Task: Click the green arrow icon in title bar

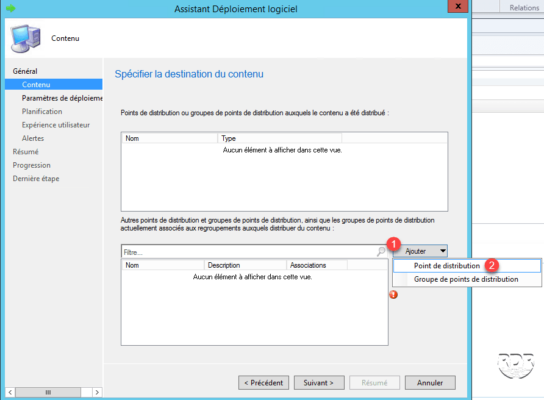Action: [11, 8]
